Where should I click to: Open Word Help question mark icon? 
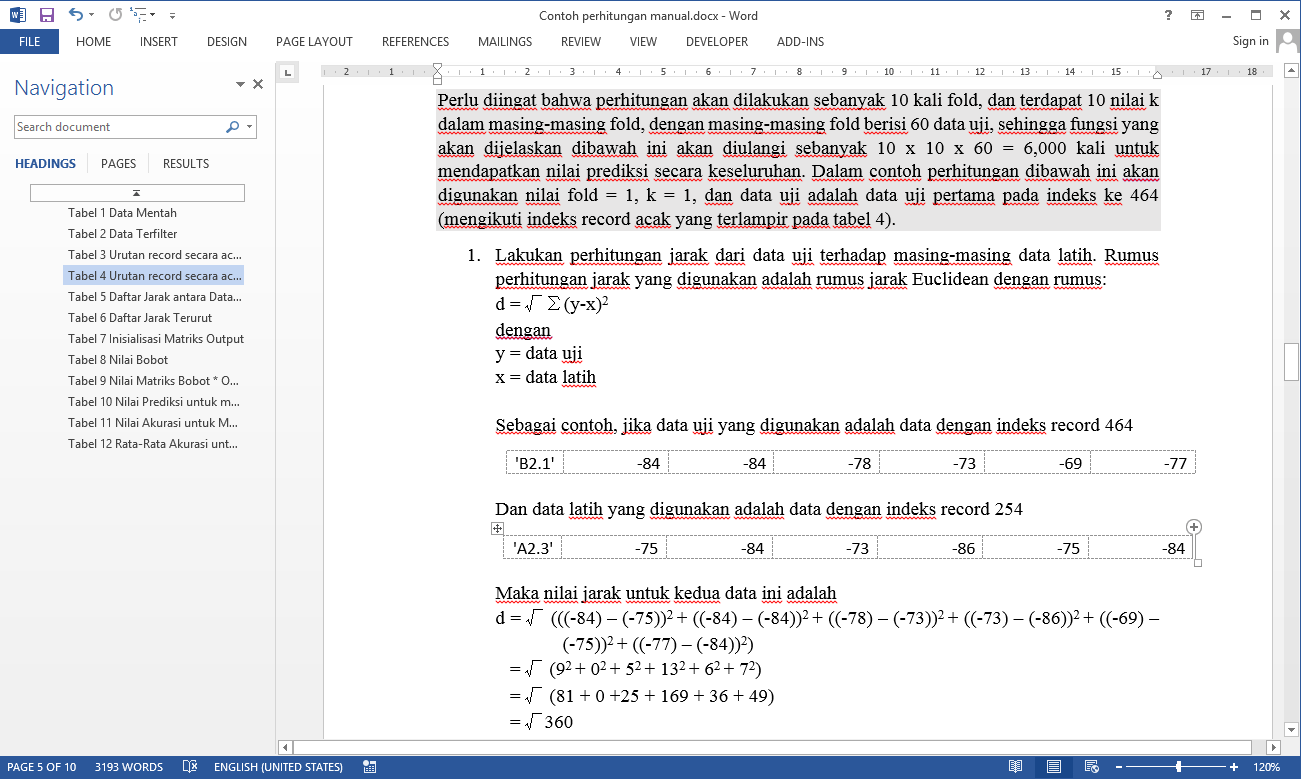[1168, 15]
